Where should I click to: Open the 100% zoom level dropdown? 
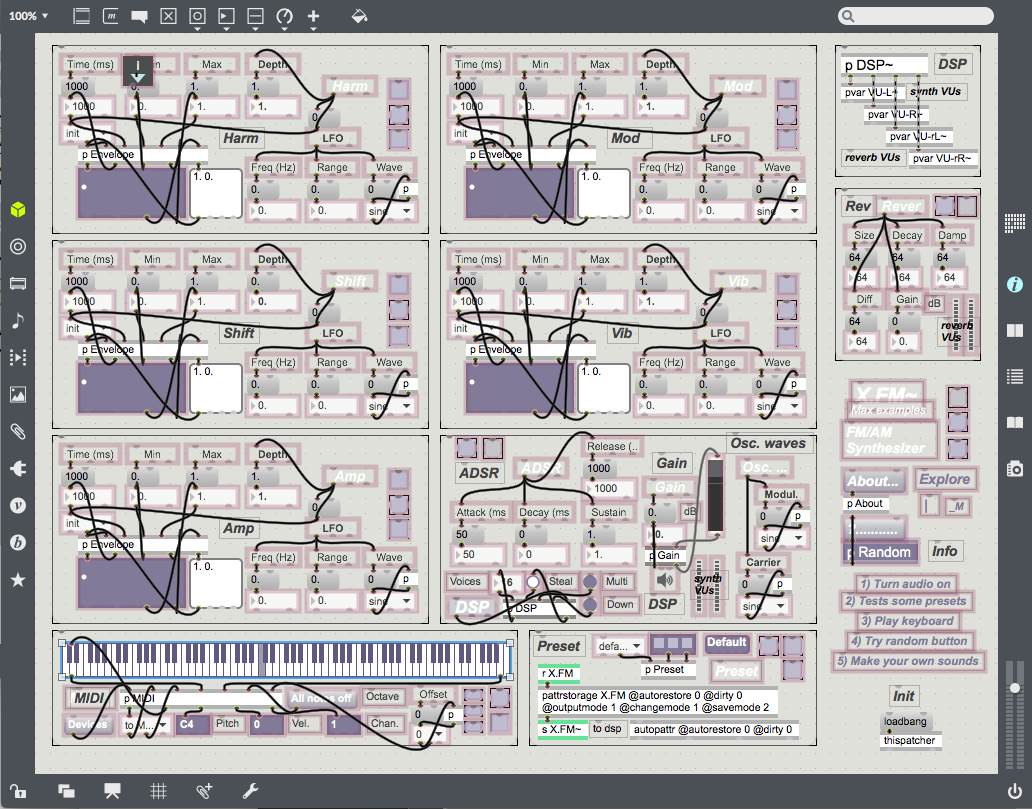pos(29,16)
